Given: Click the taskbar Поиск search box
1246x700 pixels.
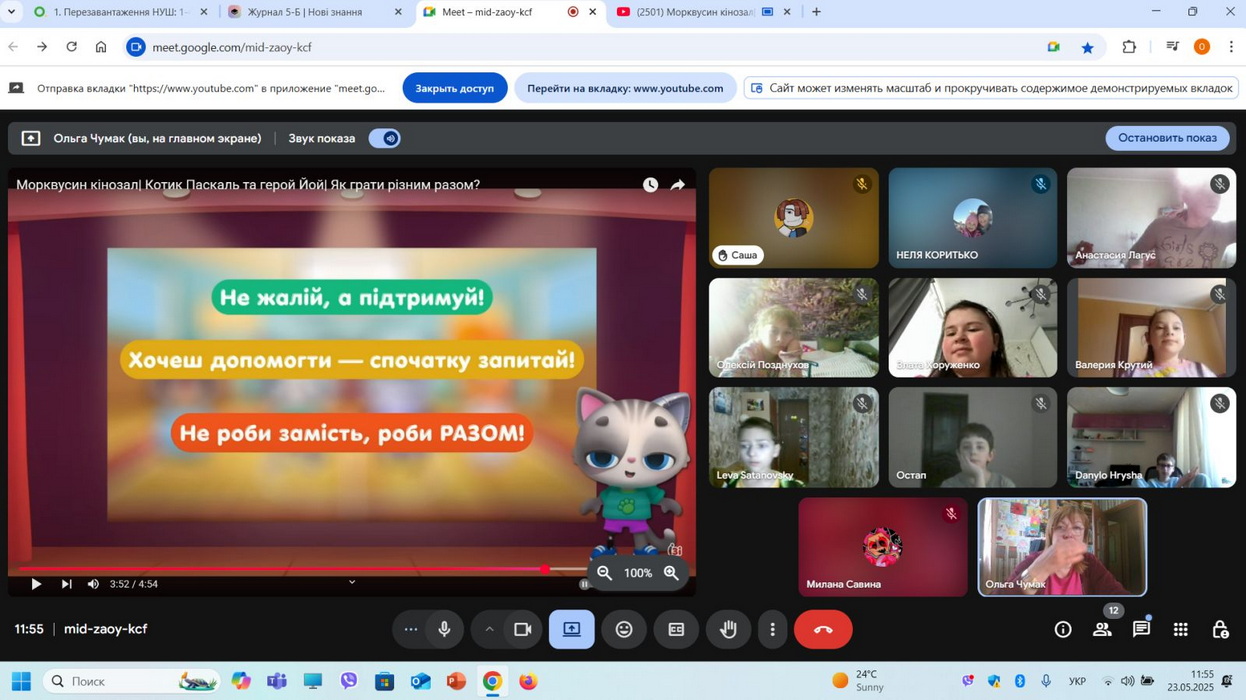Looking at the screenshot, I should 131,681.
